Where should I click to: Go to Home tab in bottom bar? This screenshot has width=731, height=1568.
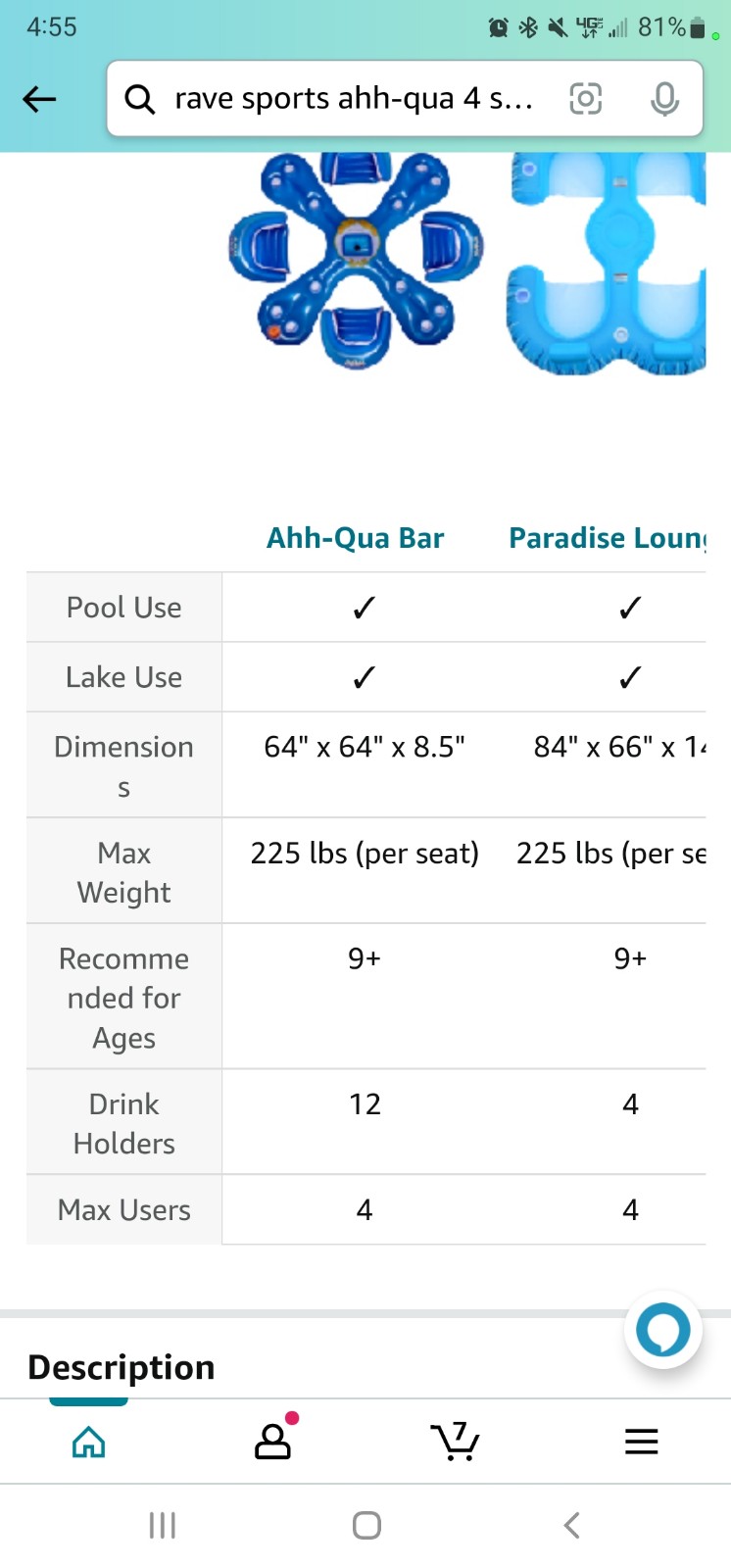(89, 1442)
